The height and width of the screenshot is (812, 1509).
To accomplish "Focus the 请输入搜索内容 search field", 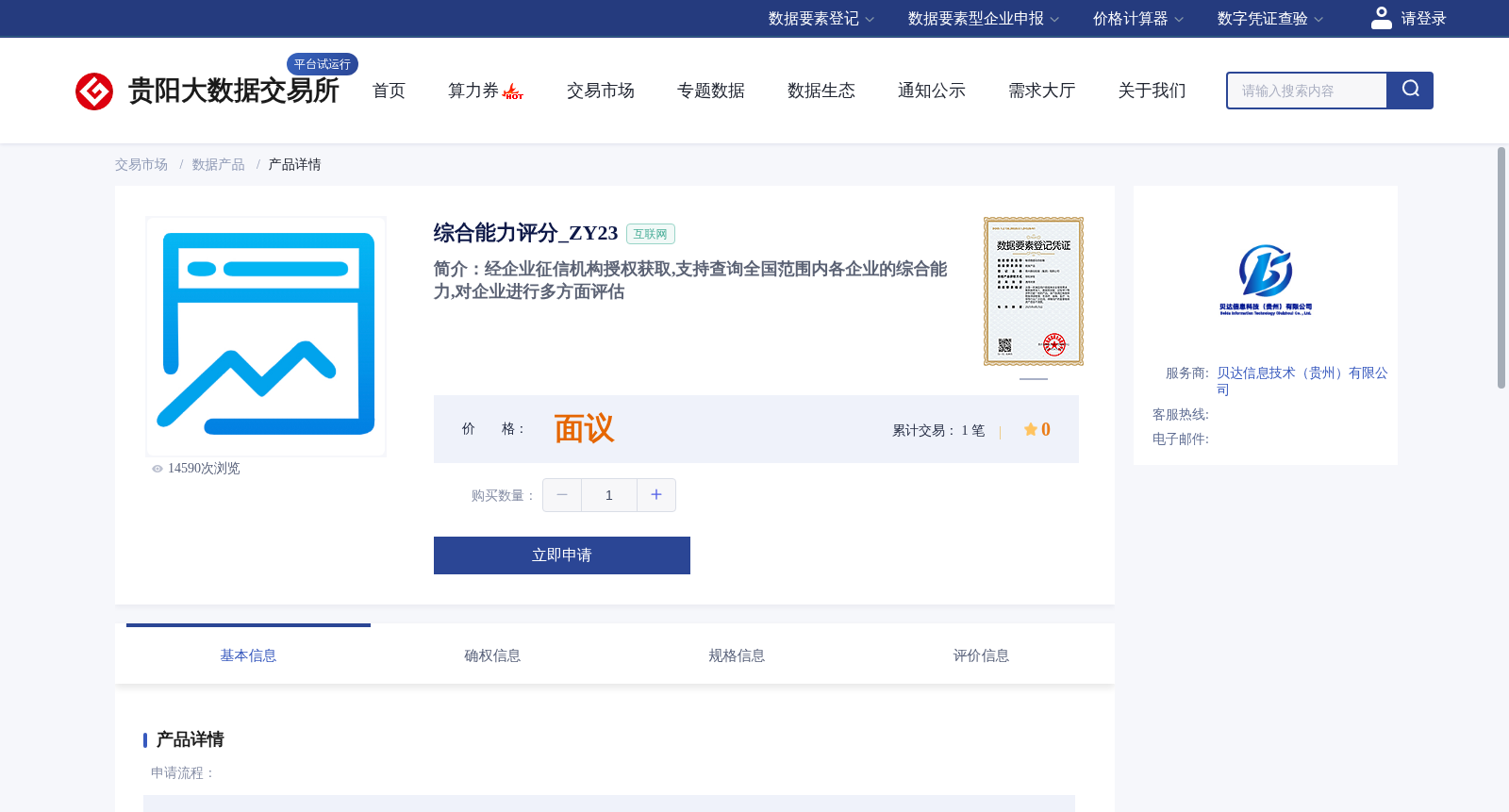I will 1307,91.
